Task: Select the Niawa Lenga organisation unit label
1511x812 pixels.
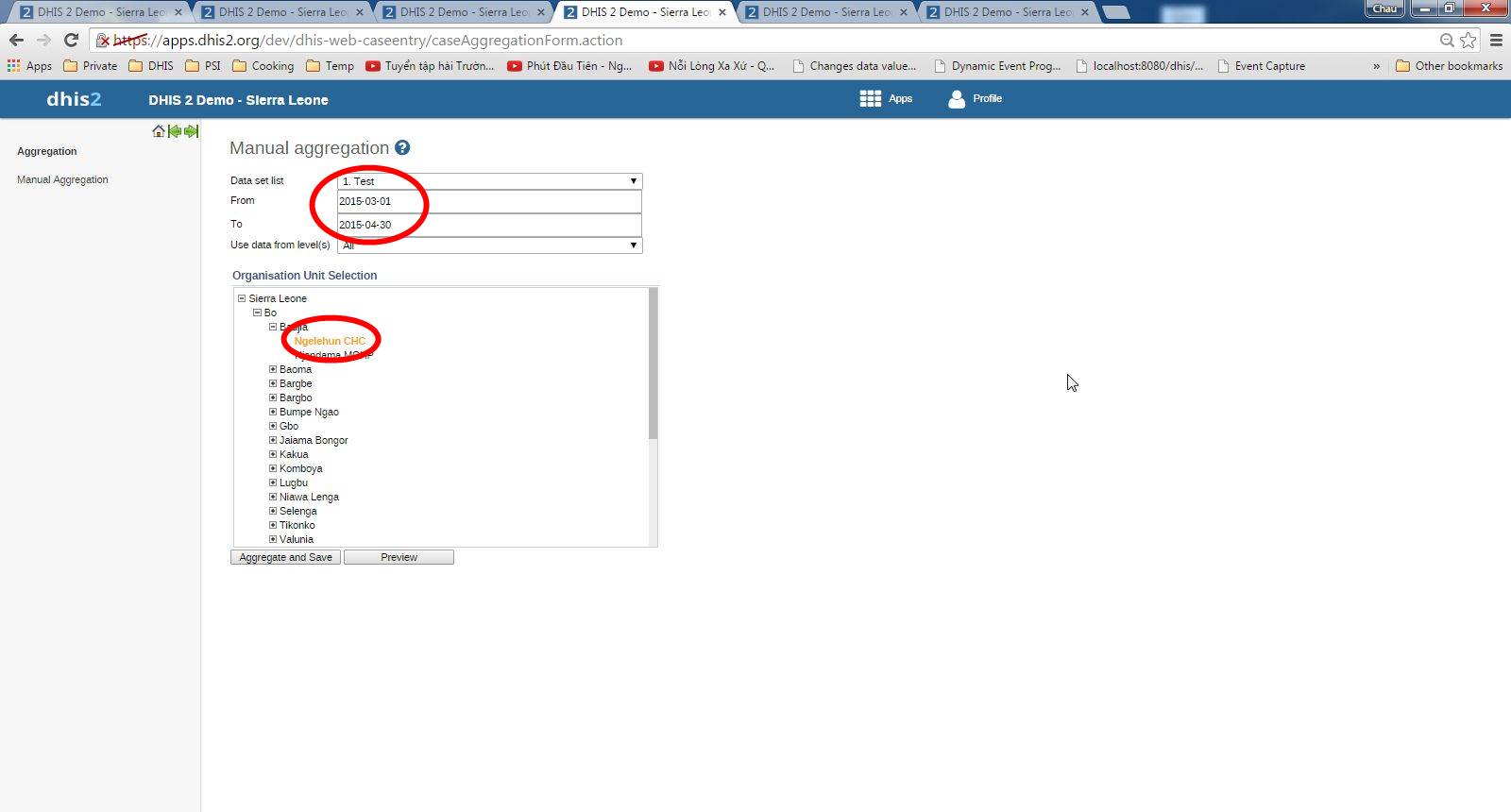Action: tap(309, 497)
